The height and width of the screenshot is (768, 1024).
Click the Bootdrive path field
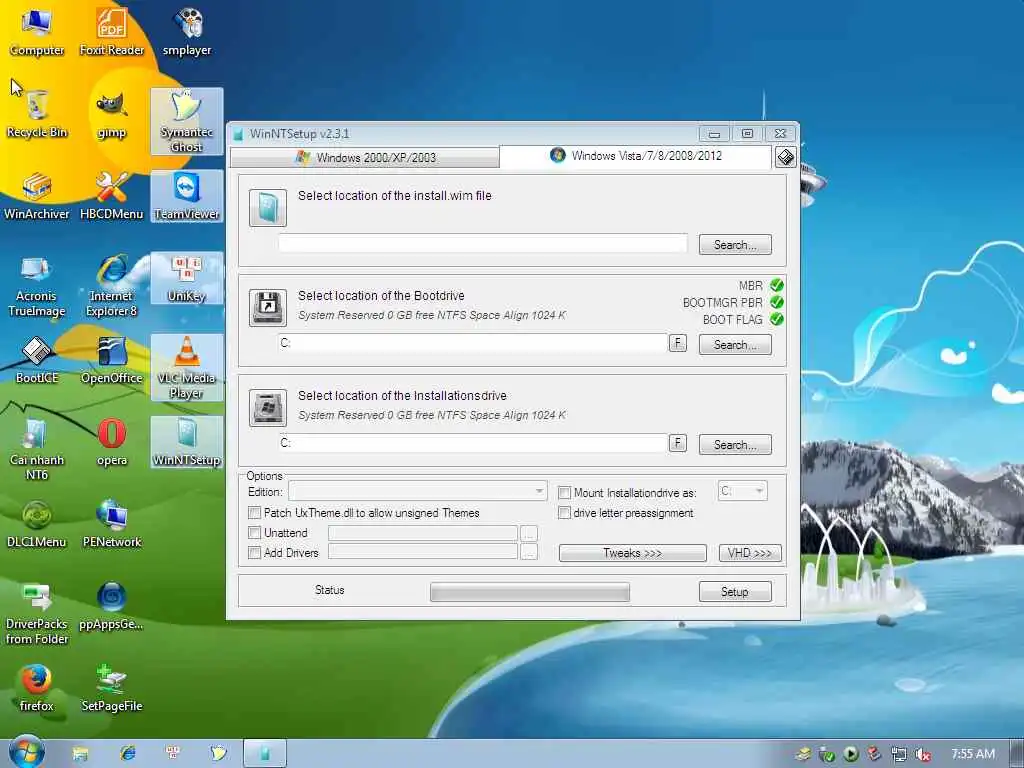(x=473, y=343)
